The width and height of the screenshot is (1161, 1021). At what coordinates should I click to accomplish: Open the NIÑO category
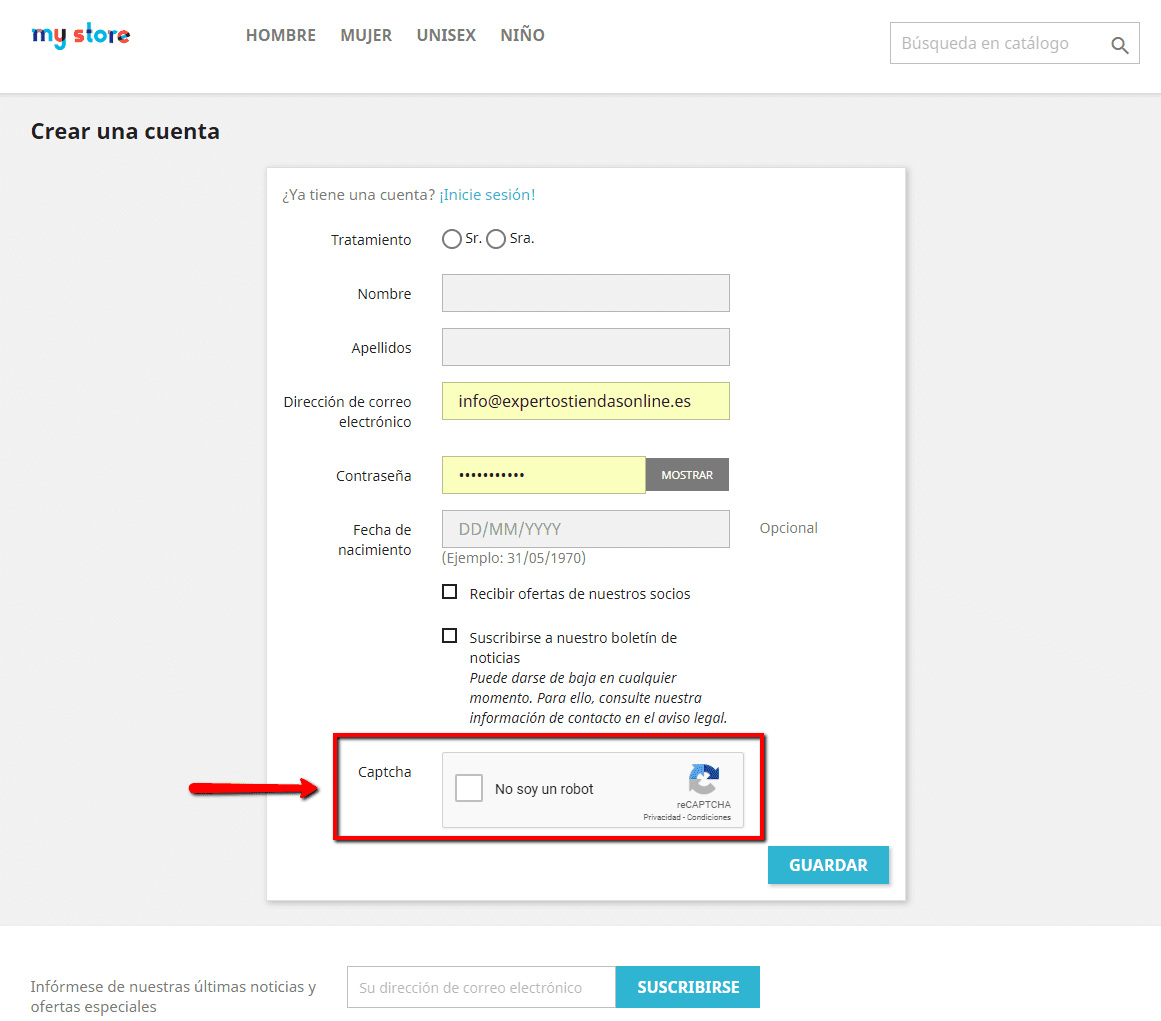[x=522, y=35]
